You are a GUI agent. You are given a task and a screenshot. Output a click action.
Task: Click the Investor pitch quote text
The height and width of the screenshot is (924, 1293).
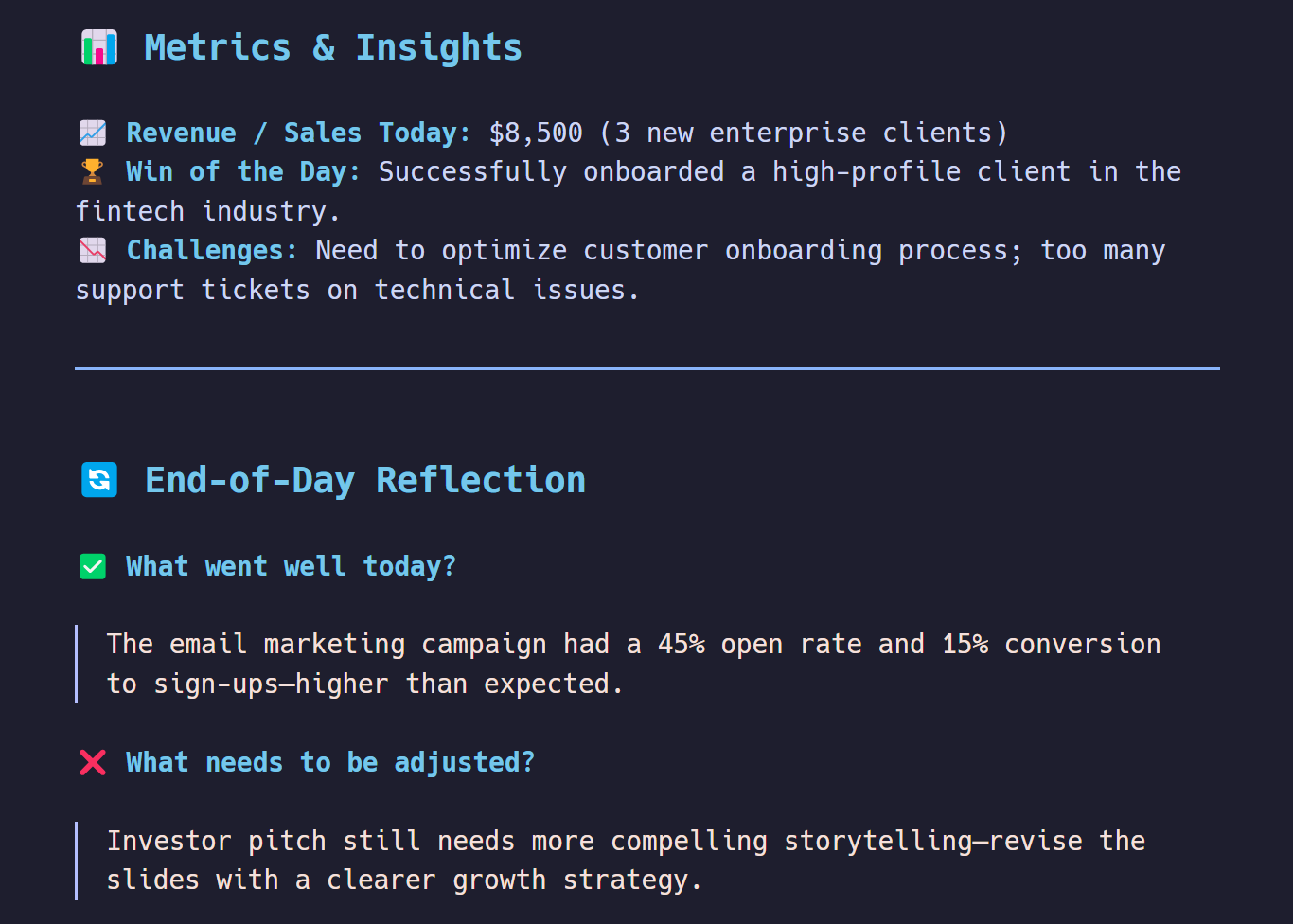(626, 860)
